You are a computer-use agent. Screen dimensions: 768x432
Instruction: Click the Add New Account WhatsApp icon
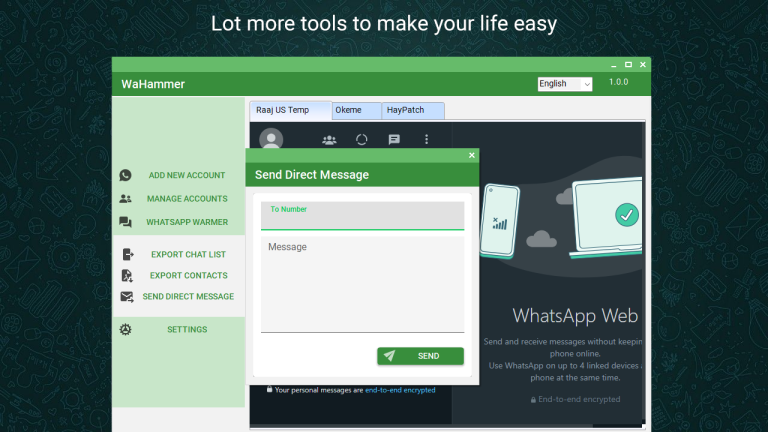125,175
